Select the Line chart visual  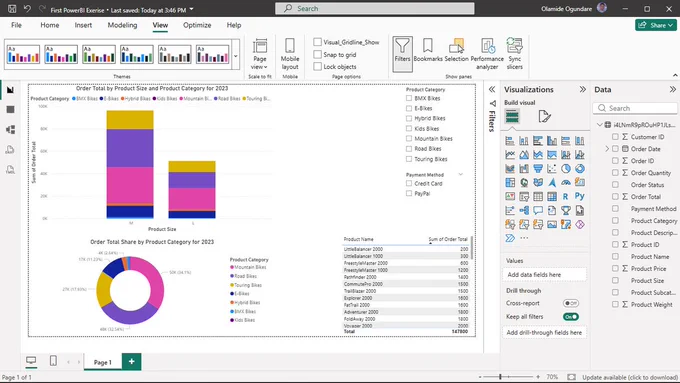(510, 154)
